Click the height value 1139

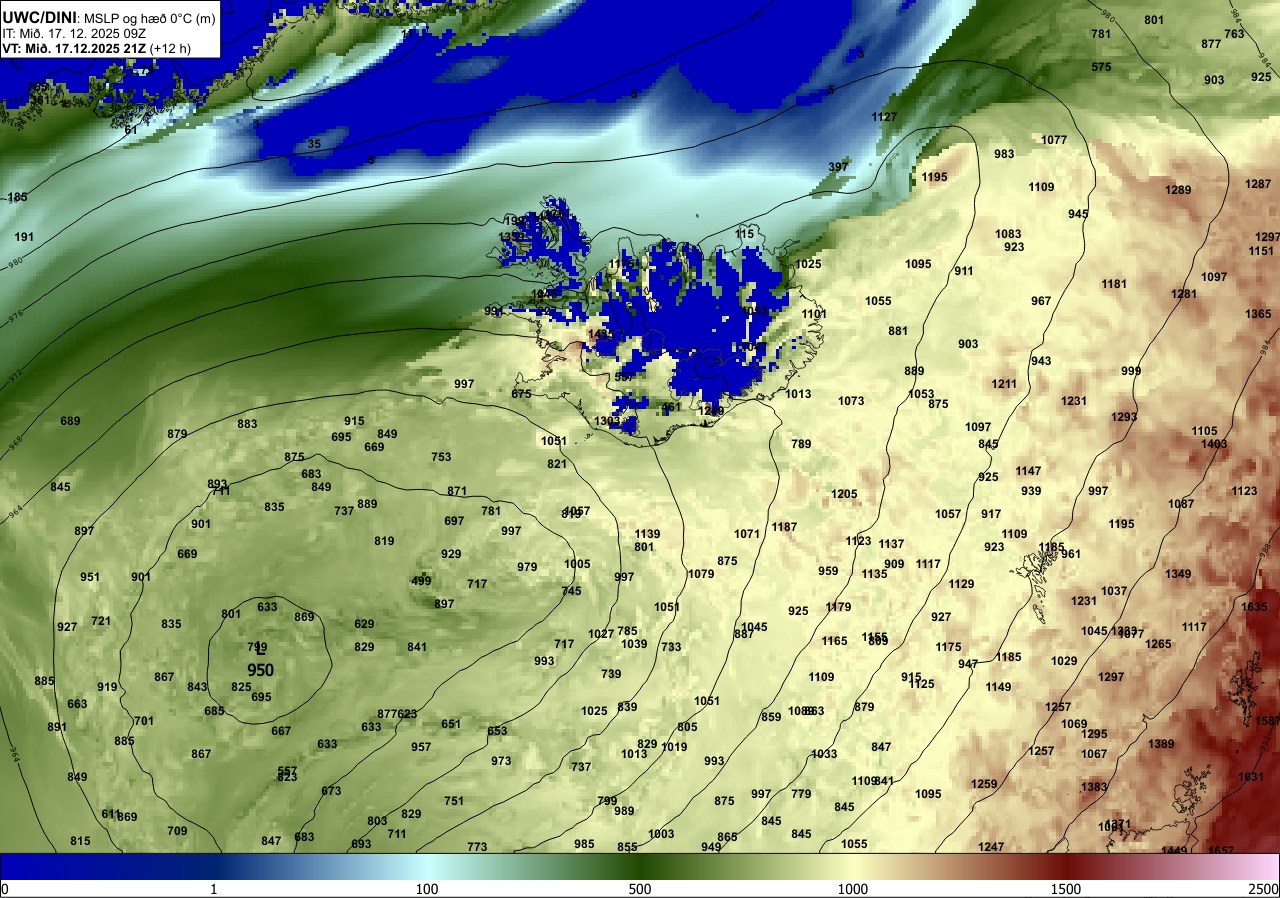[647, 534]
